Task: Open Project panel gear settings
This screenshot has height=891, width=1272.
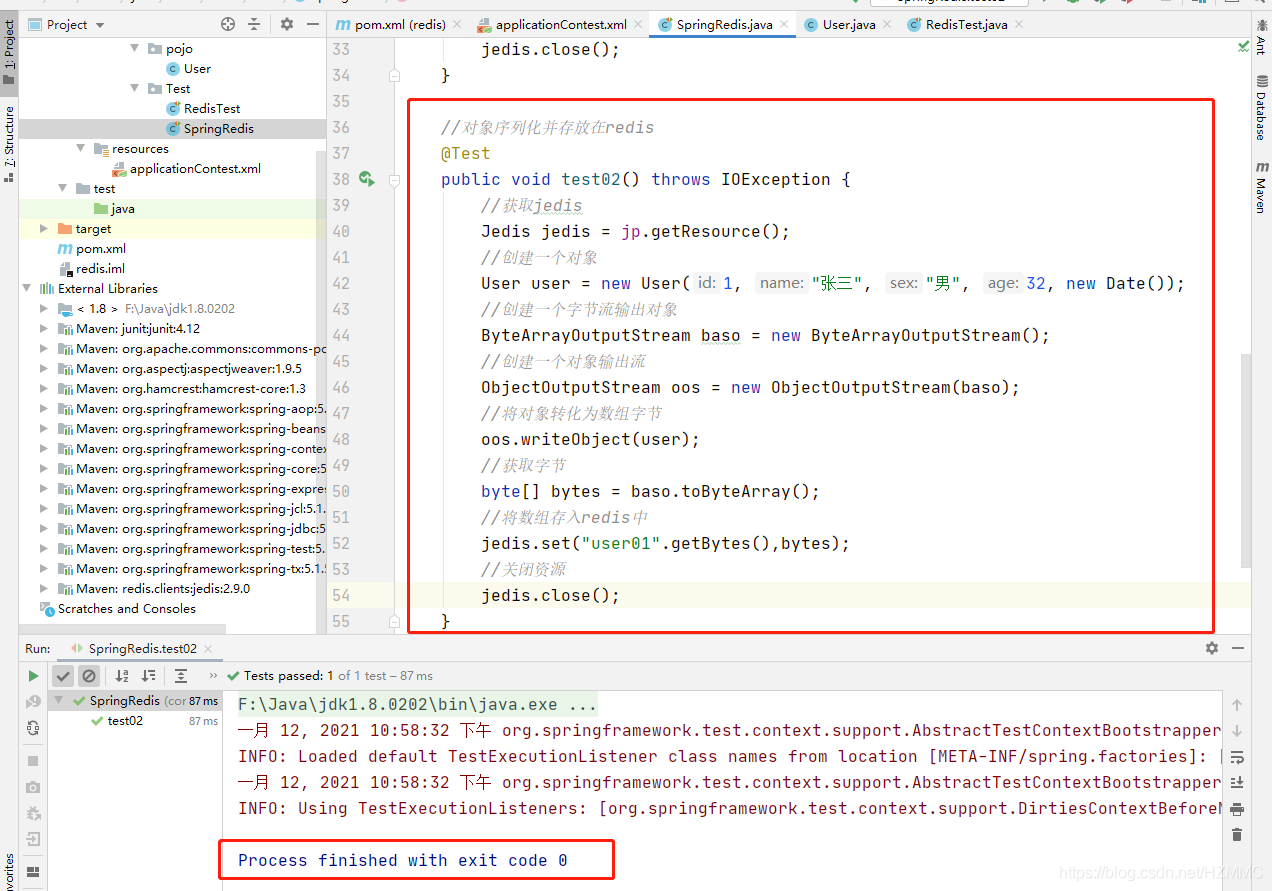Action: tap(287, 24)
